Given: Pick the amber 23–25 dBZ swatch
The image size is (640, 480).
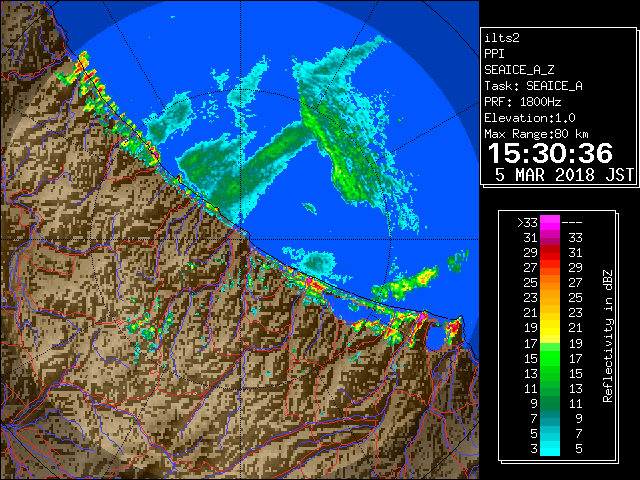Looking at the screenshot, I should tap(550, 298).
